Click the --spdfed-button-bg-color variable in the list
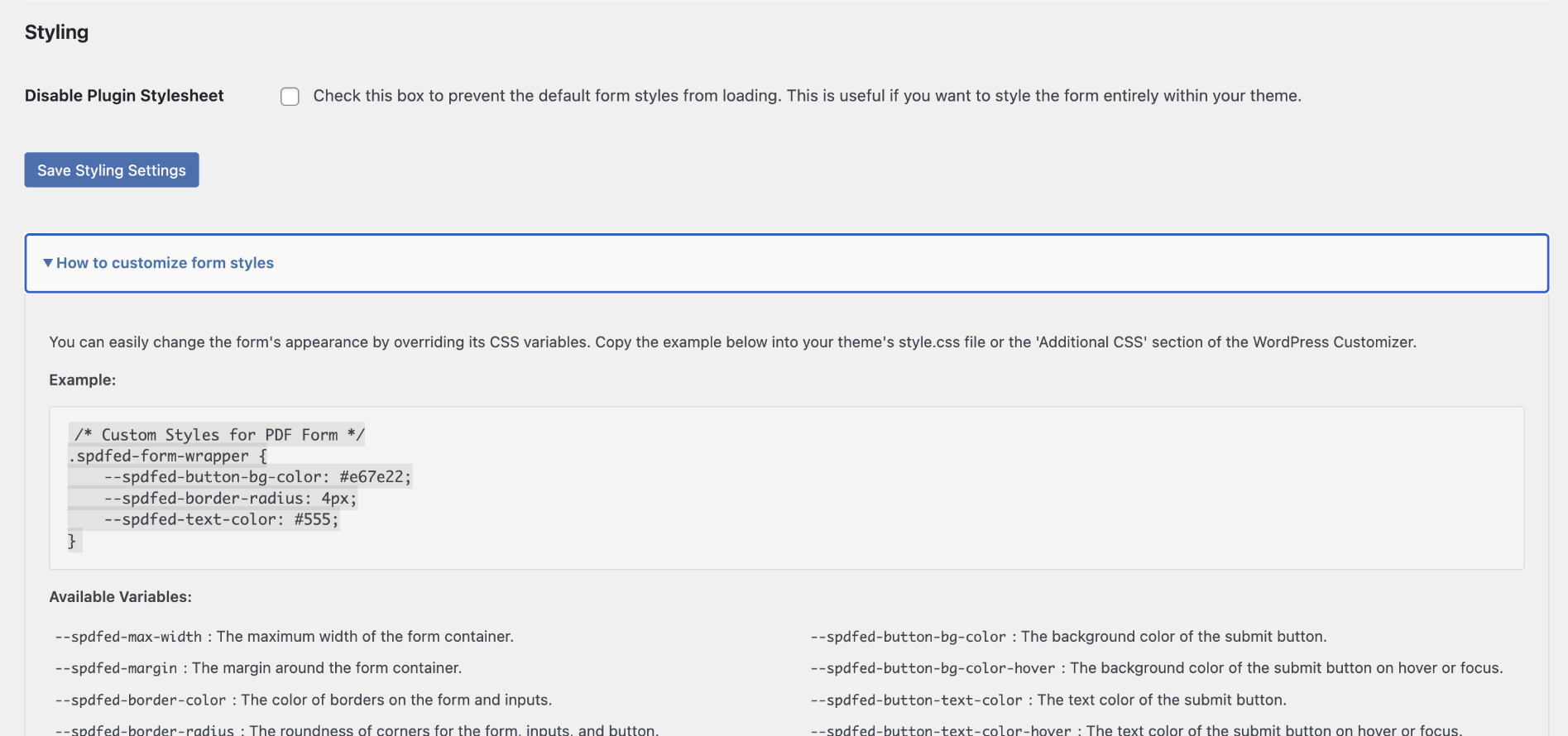Viewport: 1568px width, 736px height. [908, 637]
